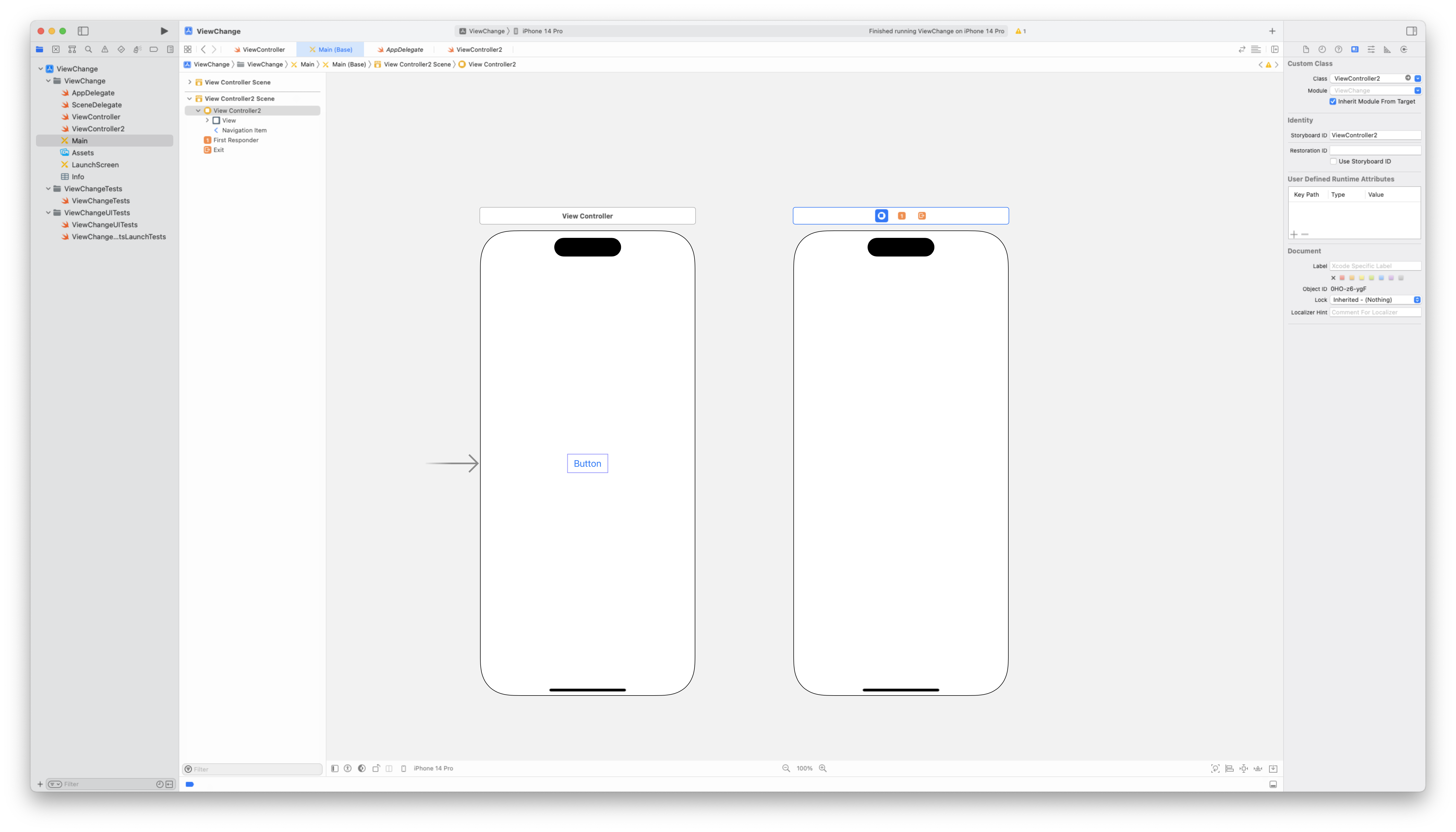
Task: Pick the blue label color swatch
Action: (x=1381, y=278)
